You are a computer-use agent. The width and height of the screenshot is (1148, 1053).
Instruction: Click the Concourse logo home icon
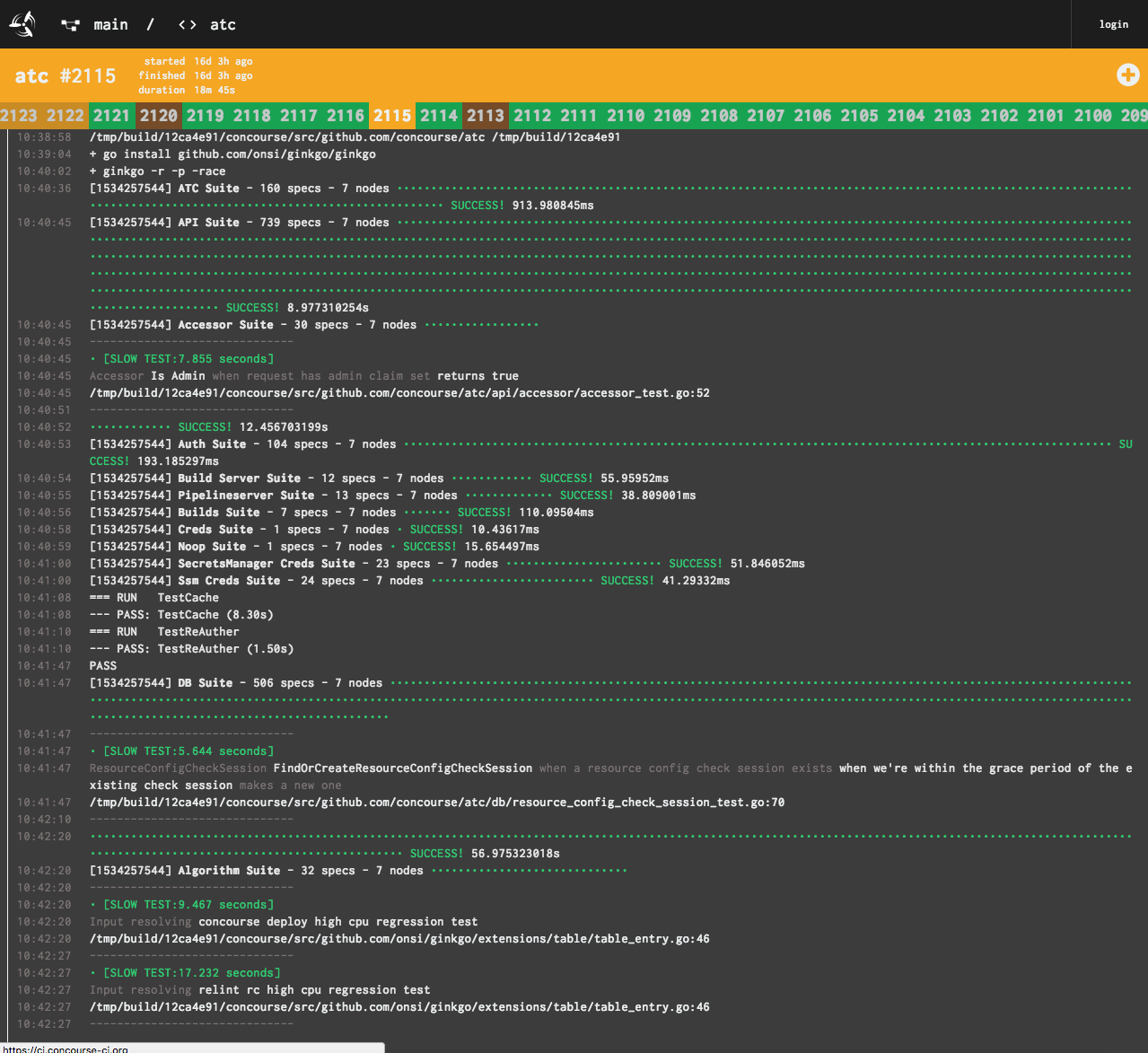tap(22, 24)
